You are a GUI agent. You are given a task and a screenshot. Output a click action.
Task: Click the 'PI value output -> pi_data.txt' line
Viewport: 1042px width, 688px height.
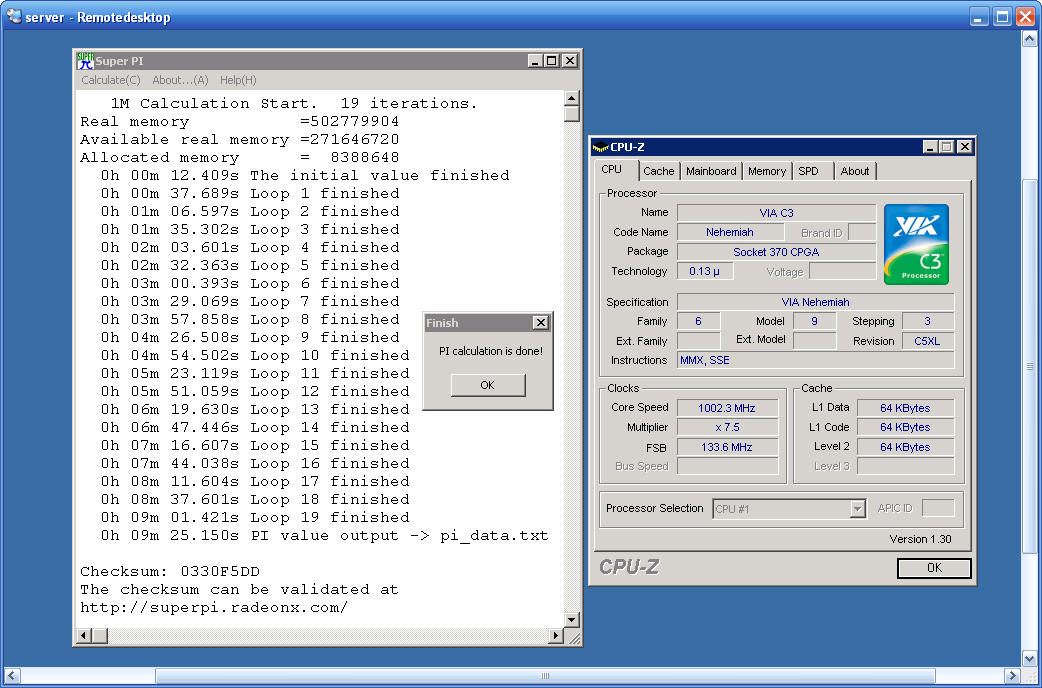click(x=325, y=536)
